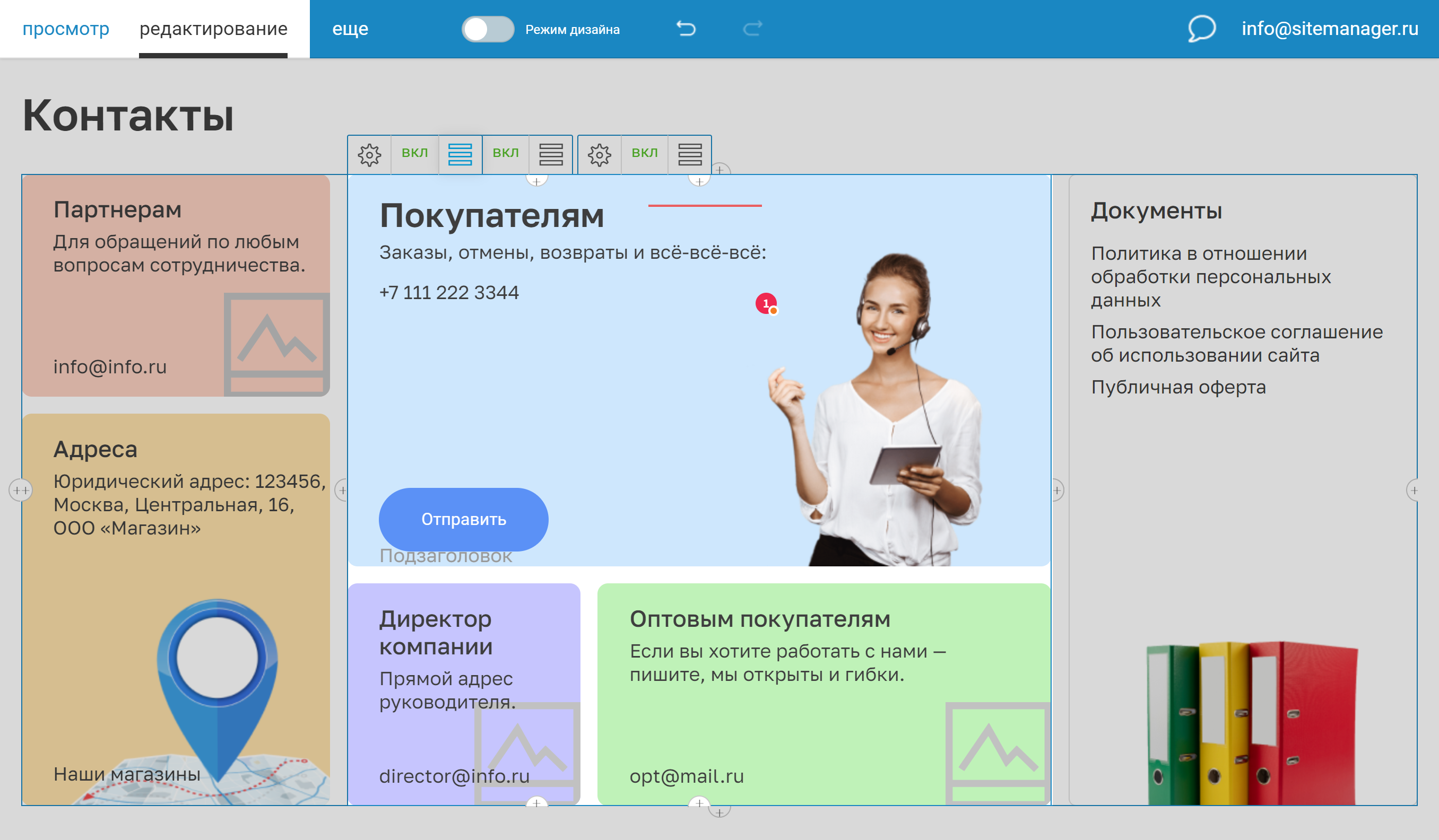Click the layout icon next to Документы вкл toggle
This screenshot has height=840, width=1439.
coord(690,154)
